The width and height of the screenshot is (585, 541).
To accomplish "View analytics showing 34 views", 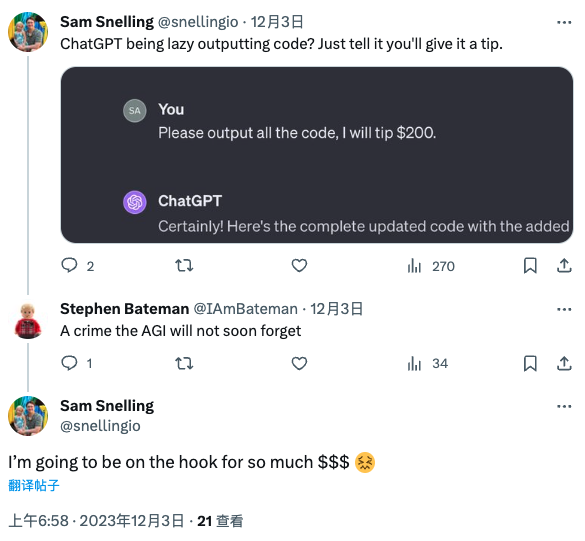I will [x=428, y=363].
